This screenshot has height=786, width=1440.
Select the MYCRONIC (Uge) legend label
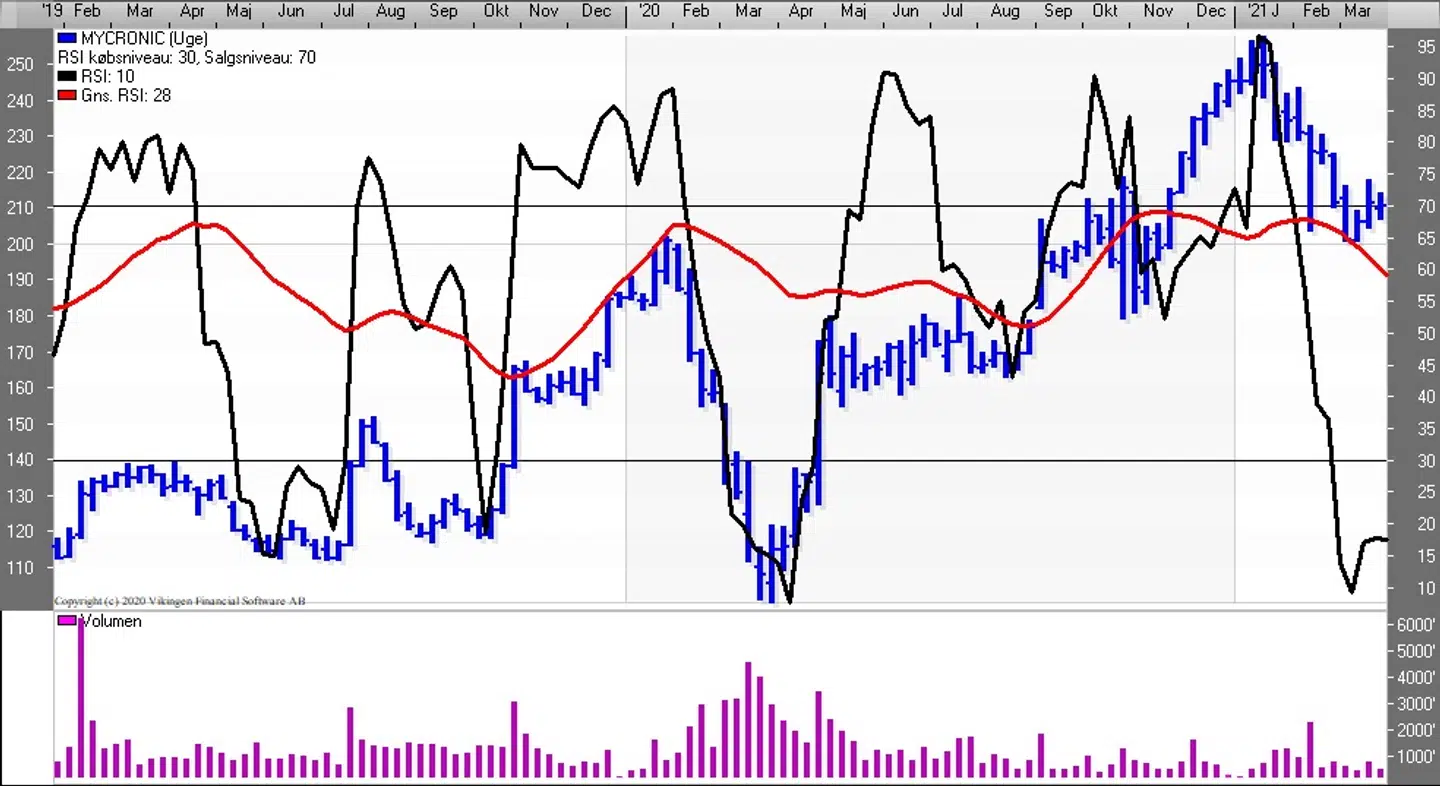[144, 39]
